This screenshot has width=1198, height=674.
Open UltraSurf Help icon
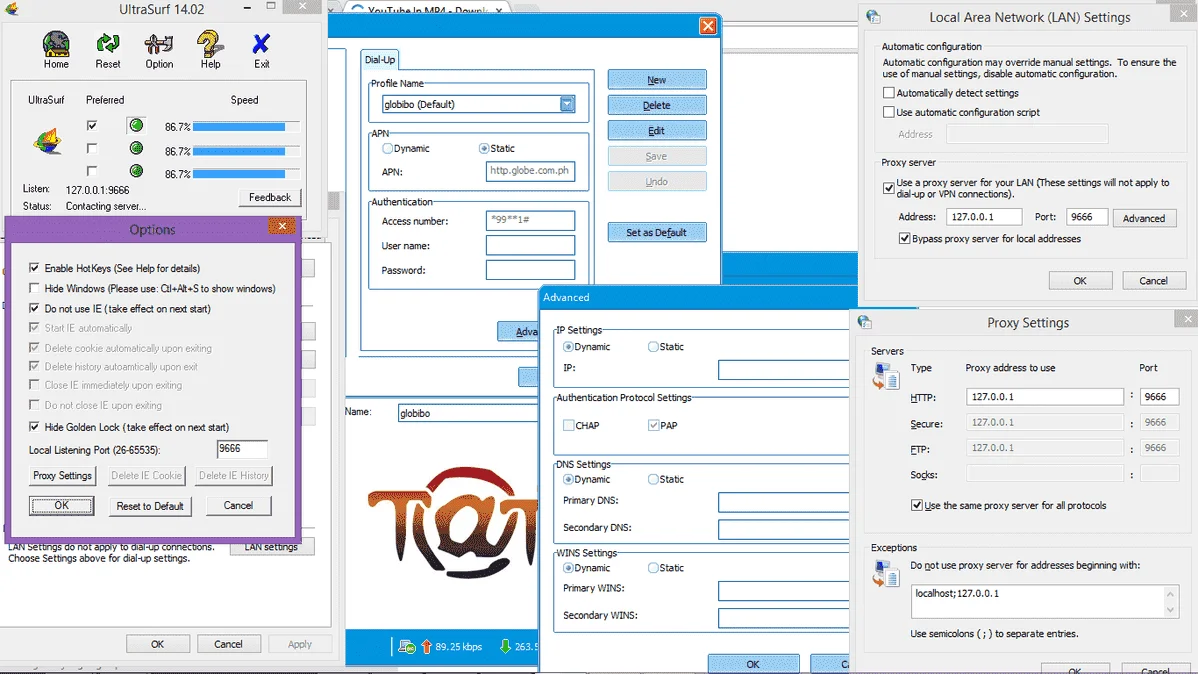point(210,44)
